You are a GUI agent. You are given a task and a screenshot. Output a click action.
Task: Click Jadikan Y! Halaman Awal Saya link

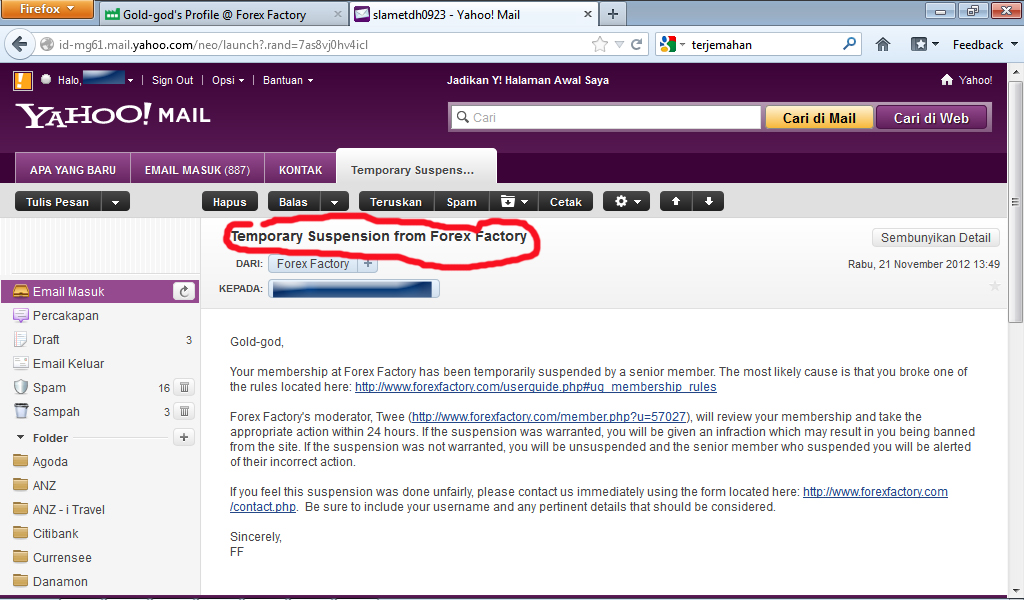[528, 80]
